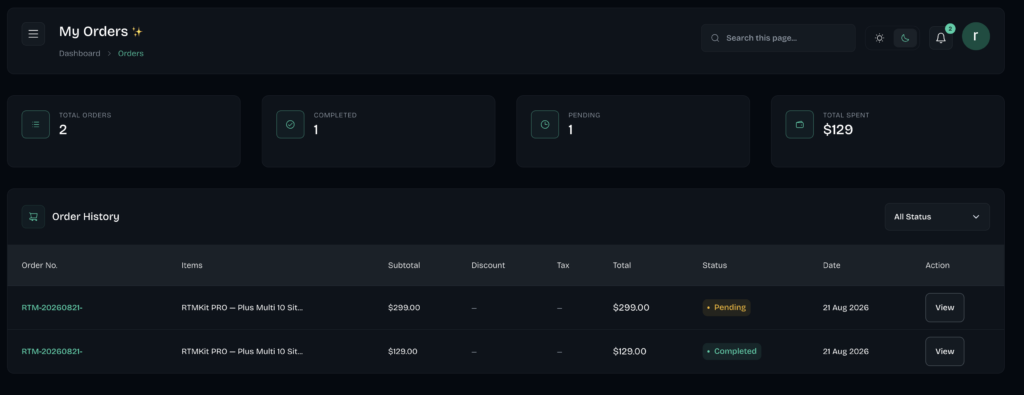Click the Total column header
The width and height of the screenshot is (1024, 395).
pyautogui.click(x=622, y=265)
